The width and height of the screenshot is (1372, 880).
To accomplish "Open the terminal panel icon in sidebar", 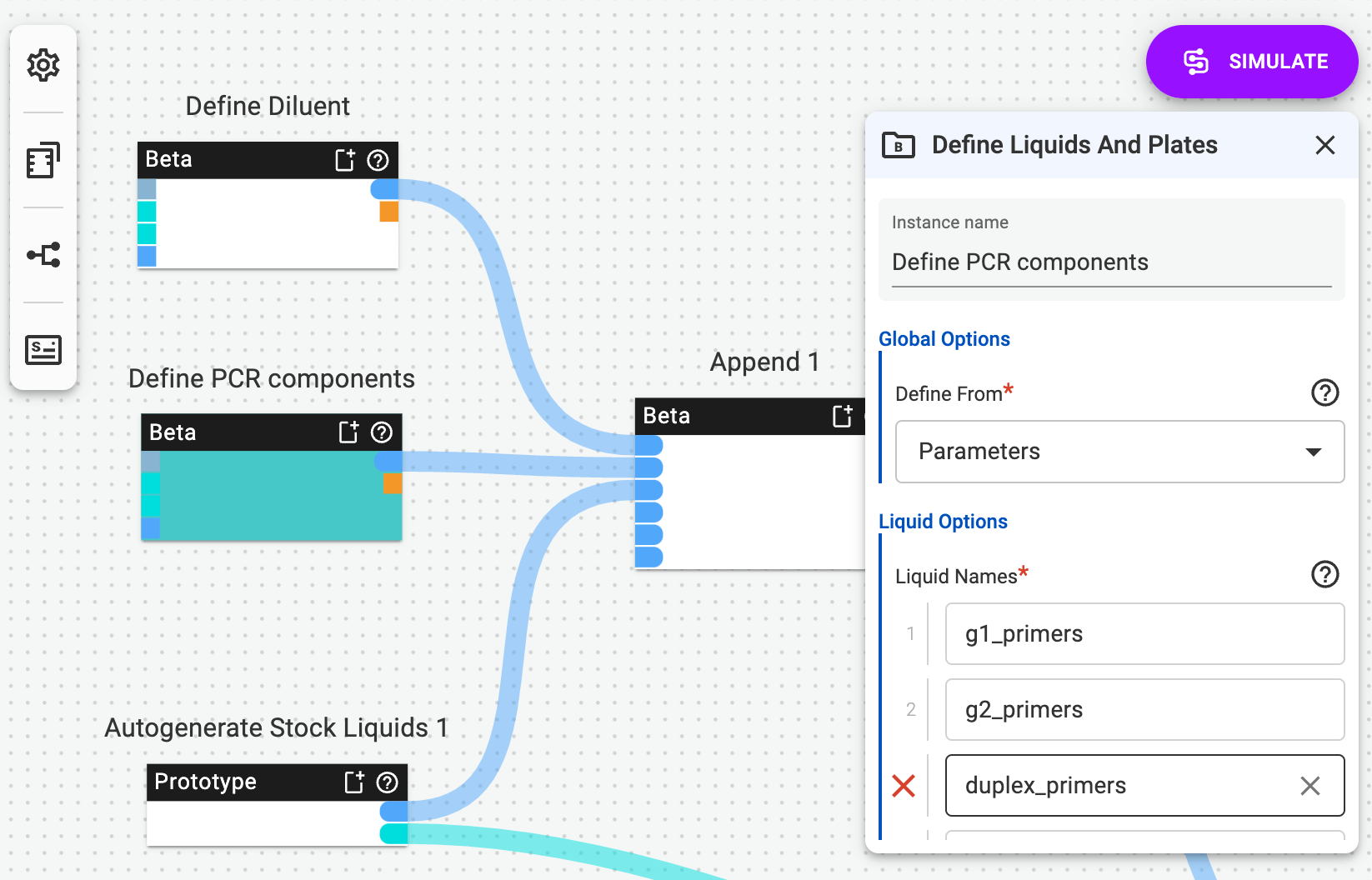I will pyautogui.click(x=43, y=350).
